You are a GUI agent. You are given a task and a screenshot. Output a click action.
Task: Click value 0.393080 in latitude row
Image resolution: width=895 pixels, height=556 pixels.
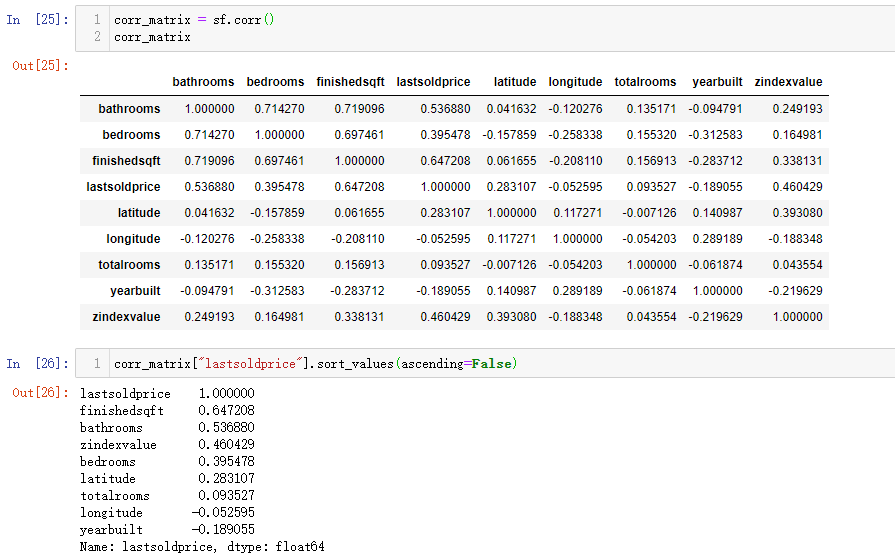pos(797,213)
